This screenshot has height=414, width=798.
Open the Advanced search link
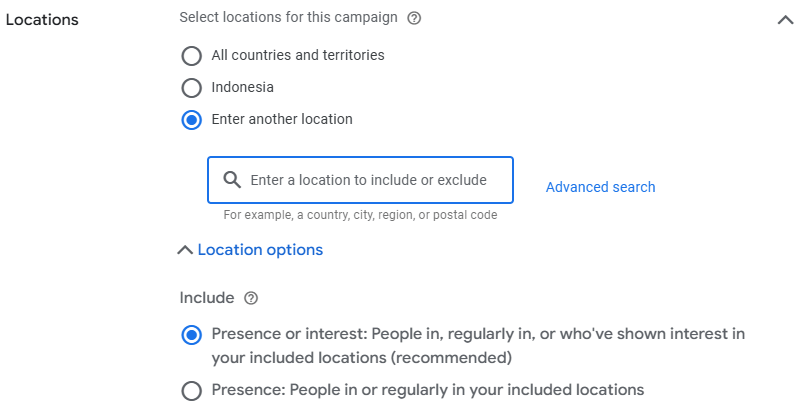600,187
